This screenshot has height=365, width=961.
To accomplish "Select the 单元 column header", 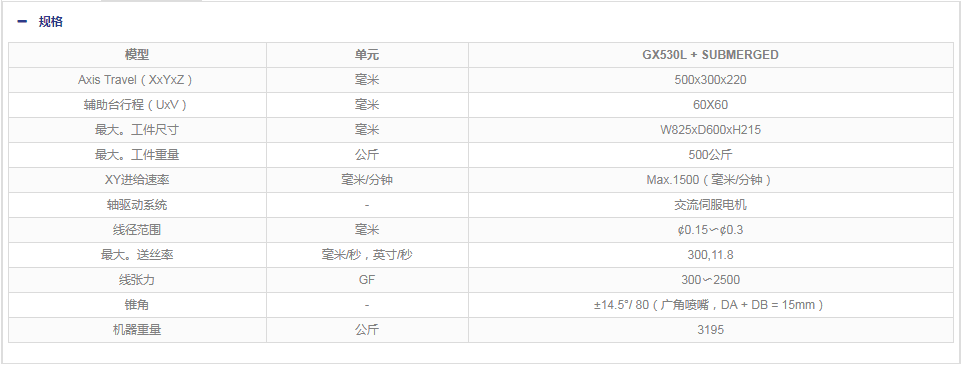I will point(367,55).
